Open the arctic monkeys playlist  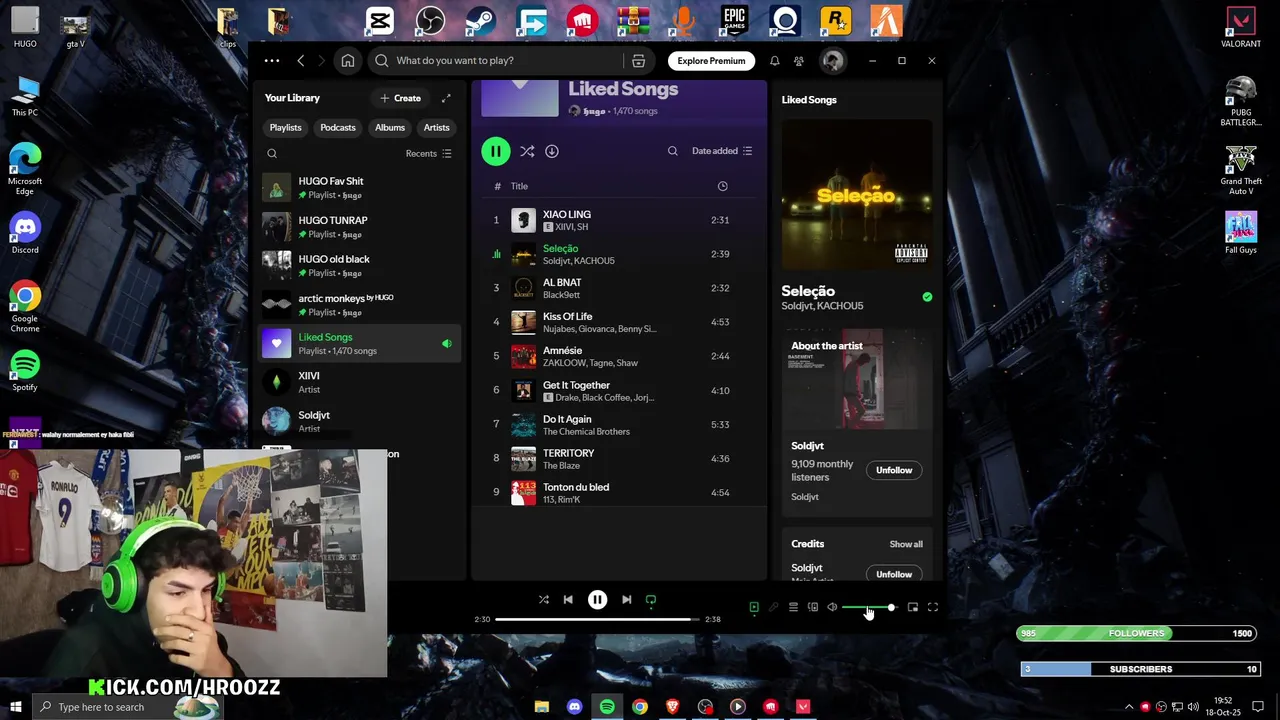coord(360,304)
